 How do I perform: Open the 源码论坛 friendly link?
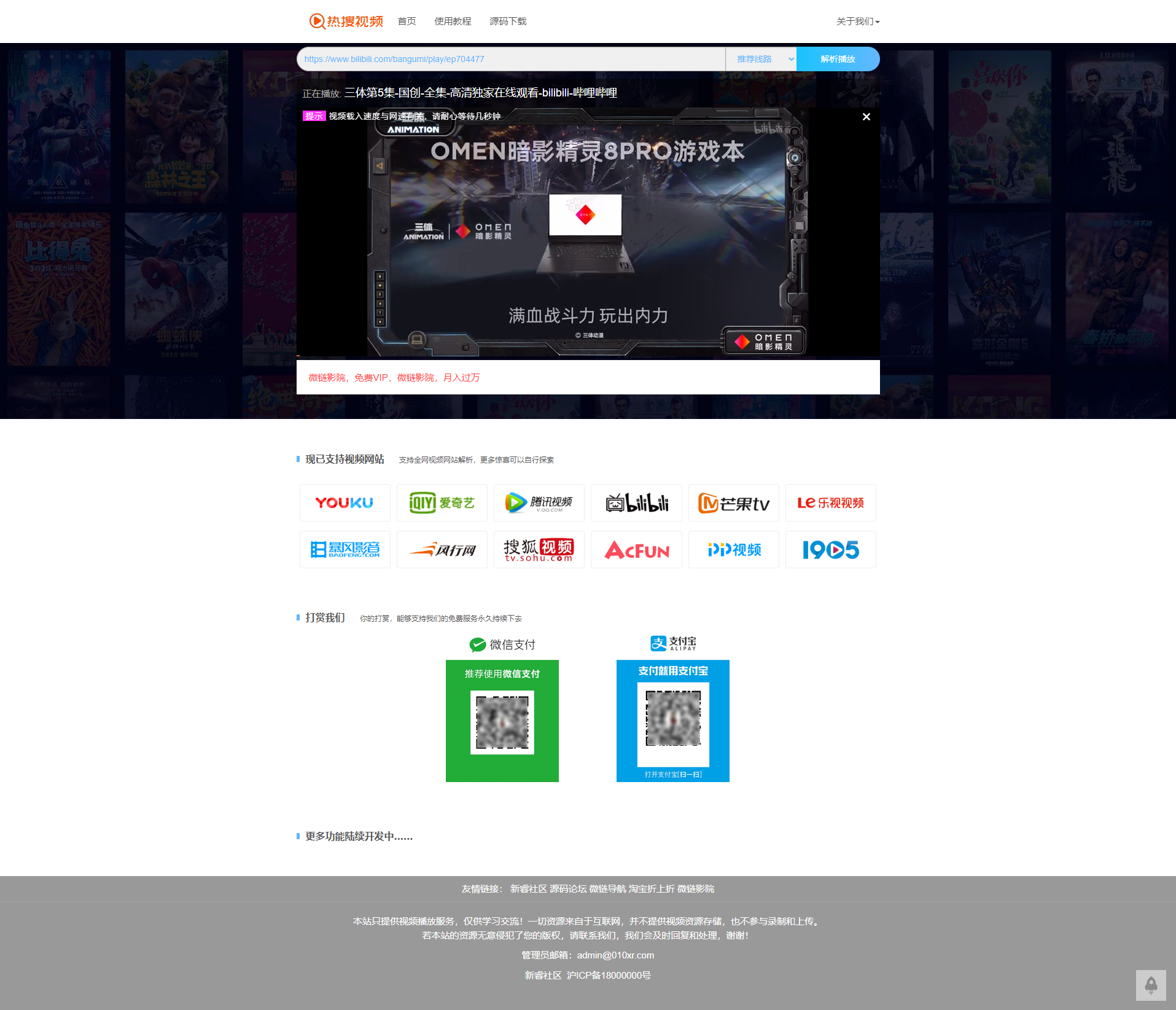pyautogui.click(x=568, y=889)
